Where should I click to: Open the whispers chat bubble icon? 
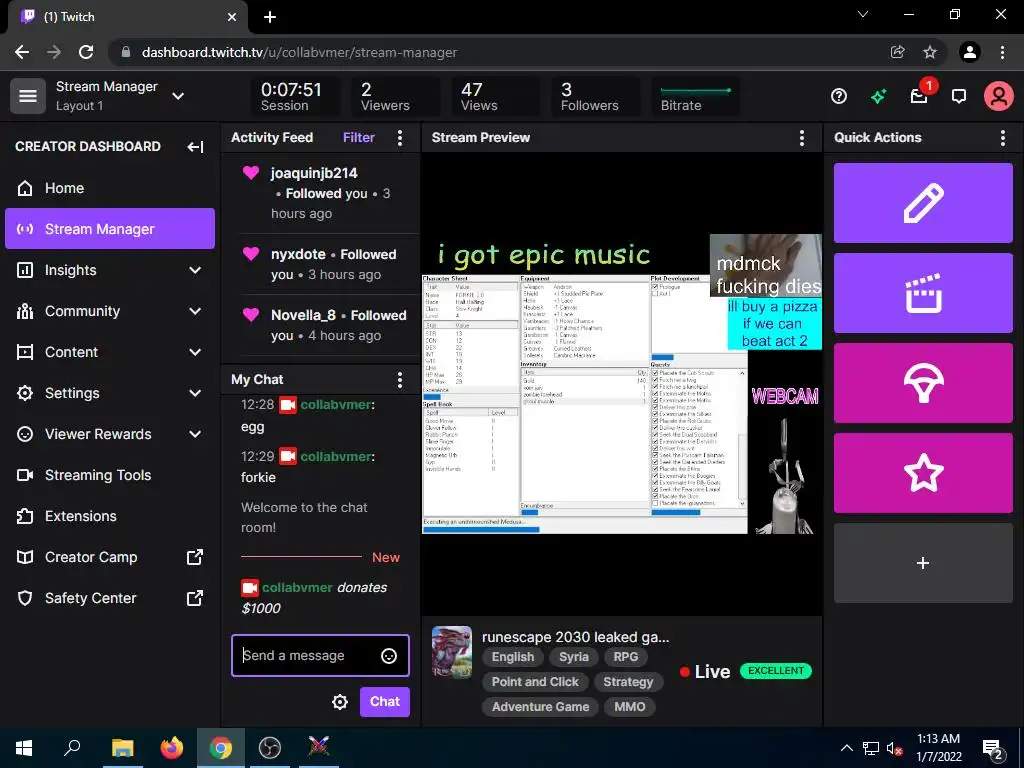tap(959, 97)
